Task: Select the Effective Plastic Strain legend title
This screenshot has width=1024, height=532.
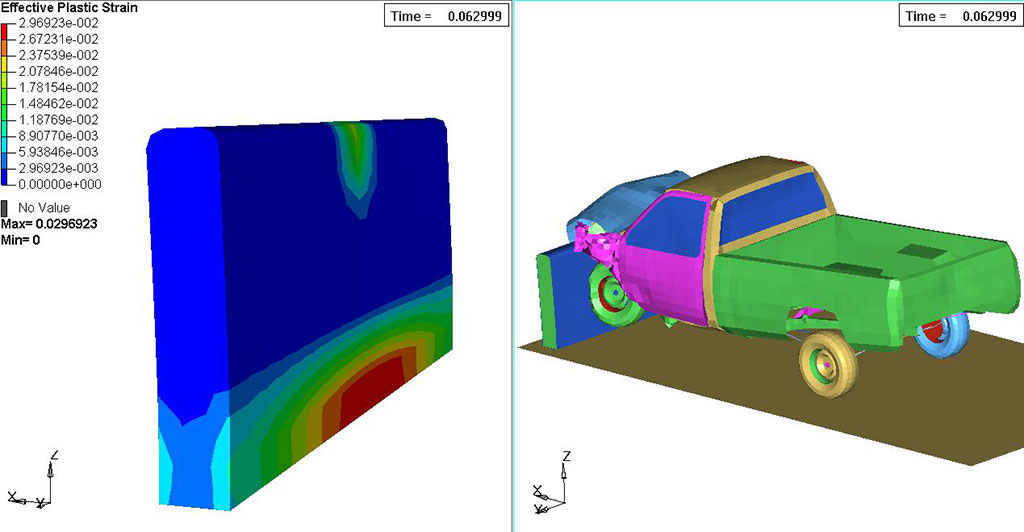Action: (69, 8)
